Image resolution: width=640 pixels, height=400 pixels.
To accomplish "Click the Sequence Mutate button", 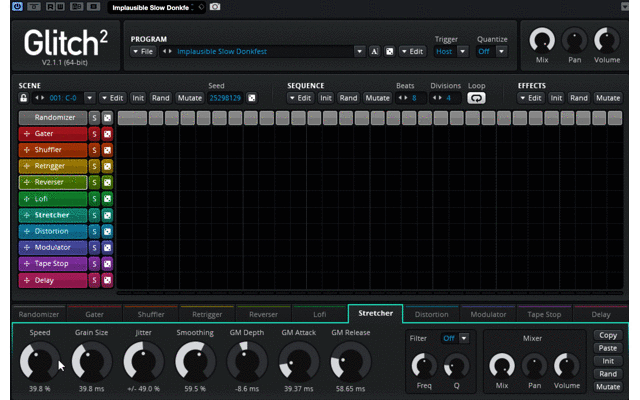I will (x=377, y=98).
